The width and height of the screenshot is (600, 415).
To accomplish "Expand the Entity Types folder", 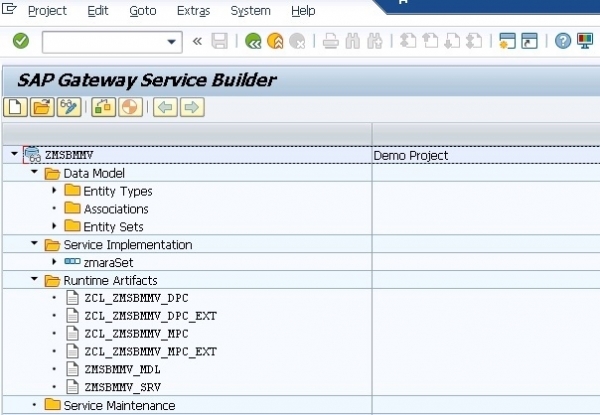I will pyautogui.click(x=54, y=190).
